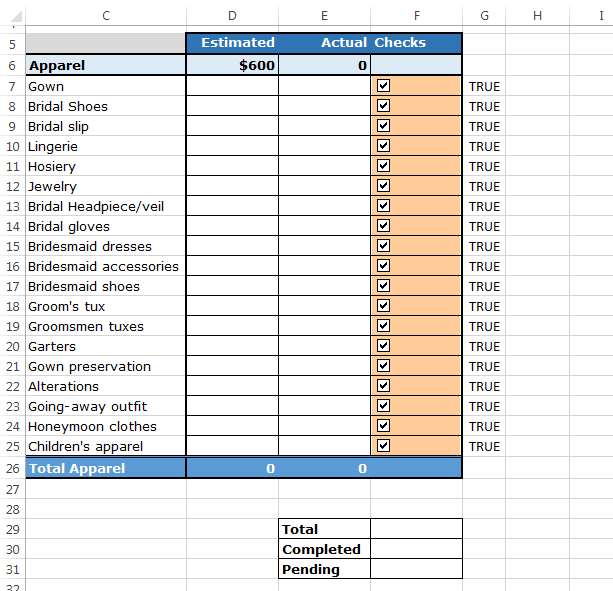Uncheck the Jewelry checkbox
The image size is (613, 591).
(383, 186)
